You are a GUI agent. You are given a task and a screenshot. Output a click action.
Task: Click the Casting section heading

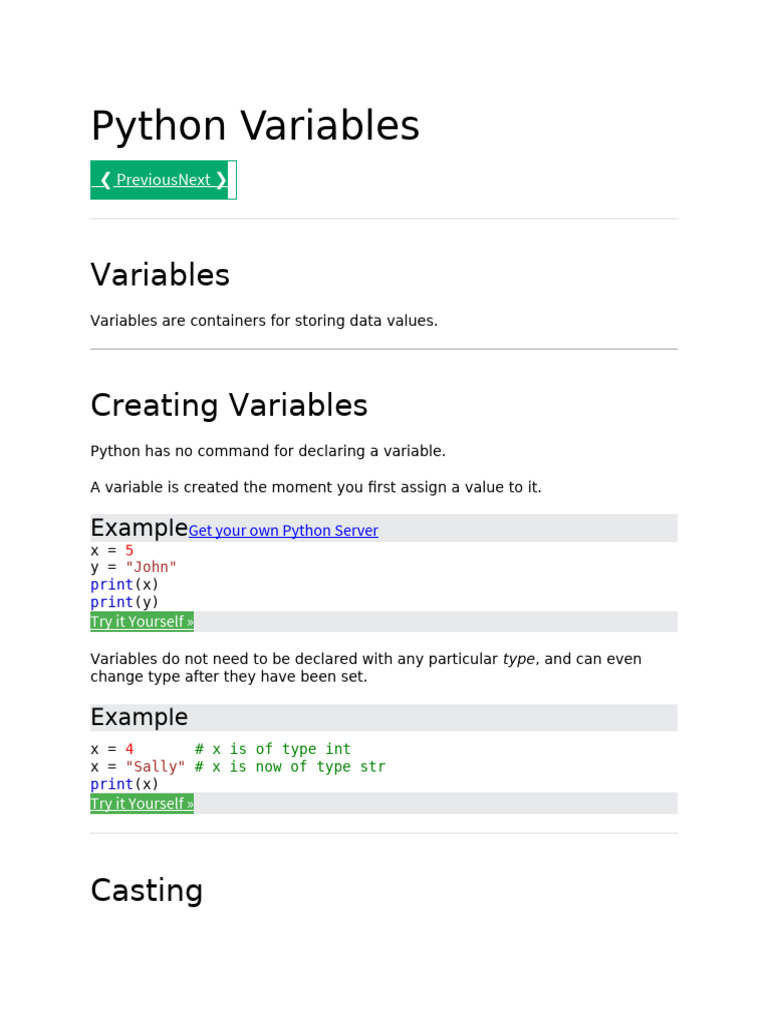[x=146, y=890]
